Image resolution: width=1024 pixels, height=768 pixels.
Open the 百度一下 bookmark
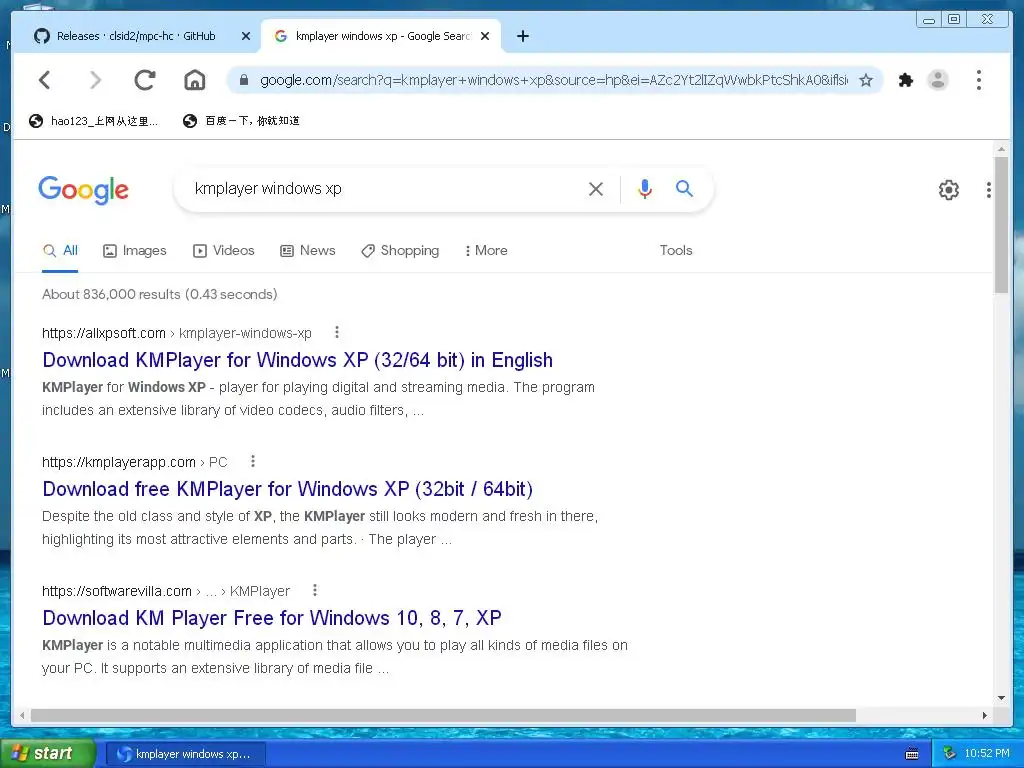tap(242, 121)
